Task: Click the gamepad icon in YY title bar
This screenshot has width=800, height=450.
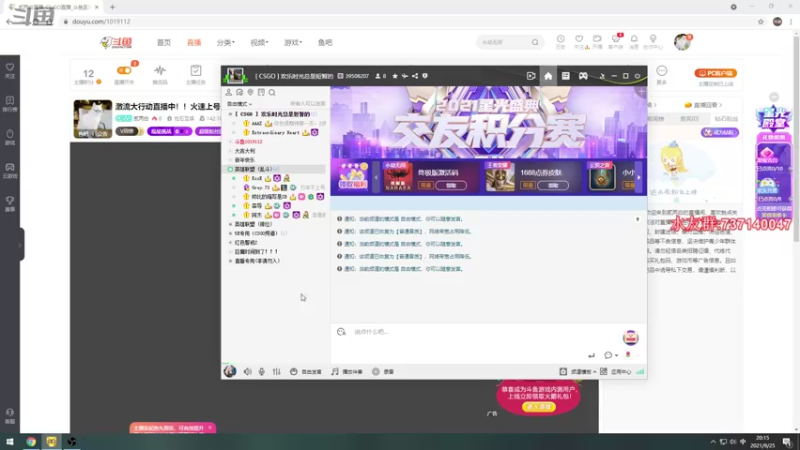Action: pos(583,76)
